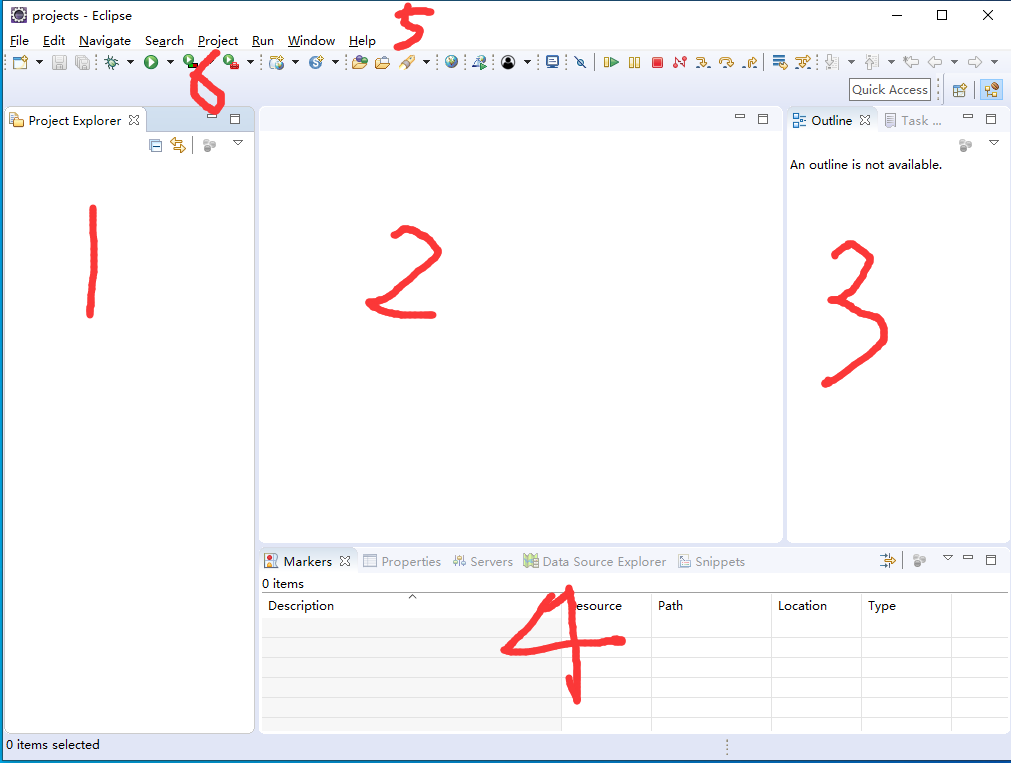Click the Disconnect debug icon

pos(680,62)
